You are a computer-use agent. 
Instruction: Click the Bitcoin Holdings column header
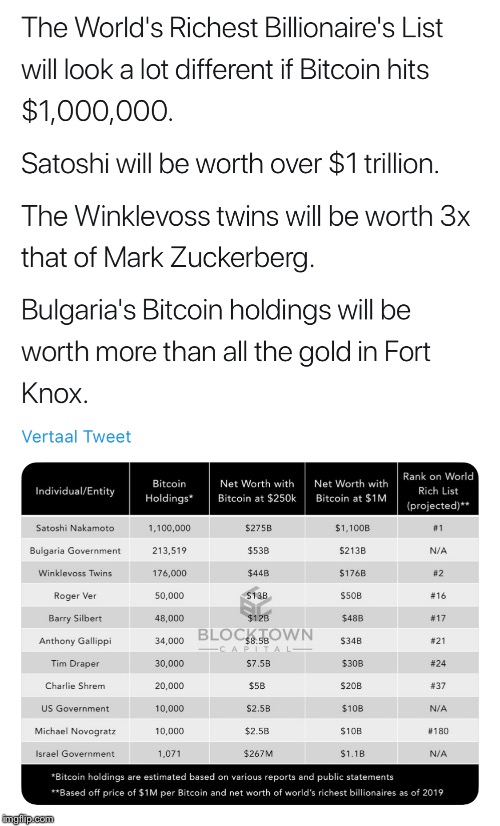tap(169, 490)
